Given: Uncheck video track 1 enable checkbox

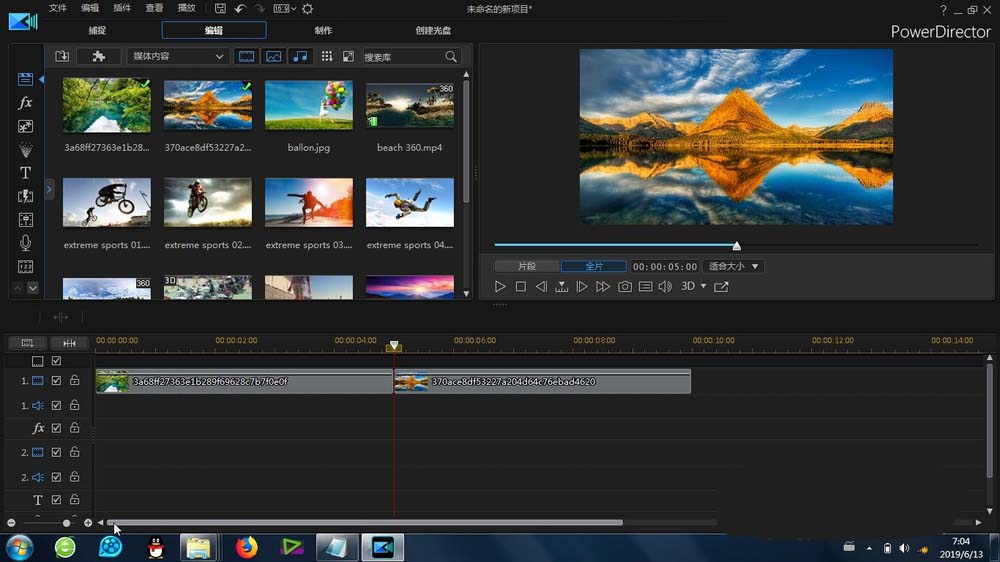Looking at the screenshot, I should pos(57,381).
